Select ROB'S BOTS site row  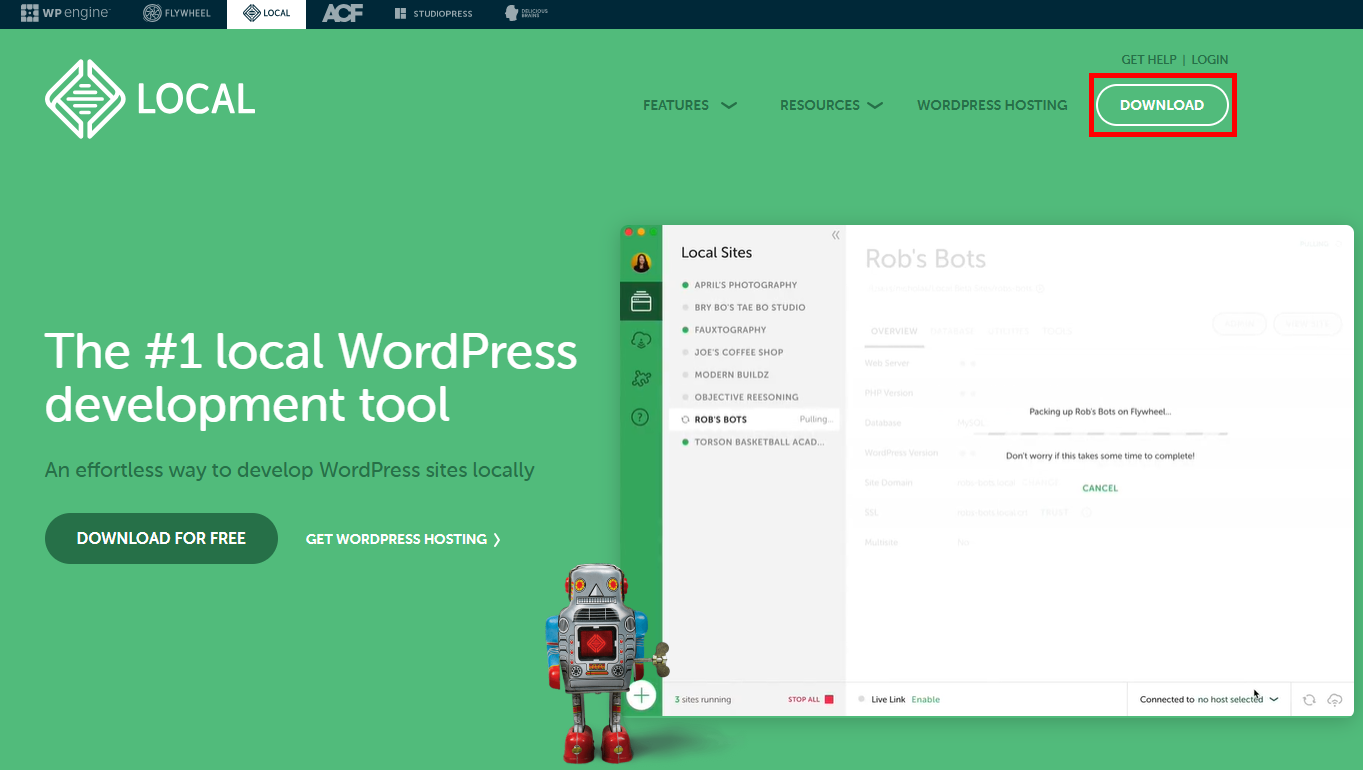click(754, 420)
